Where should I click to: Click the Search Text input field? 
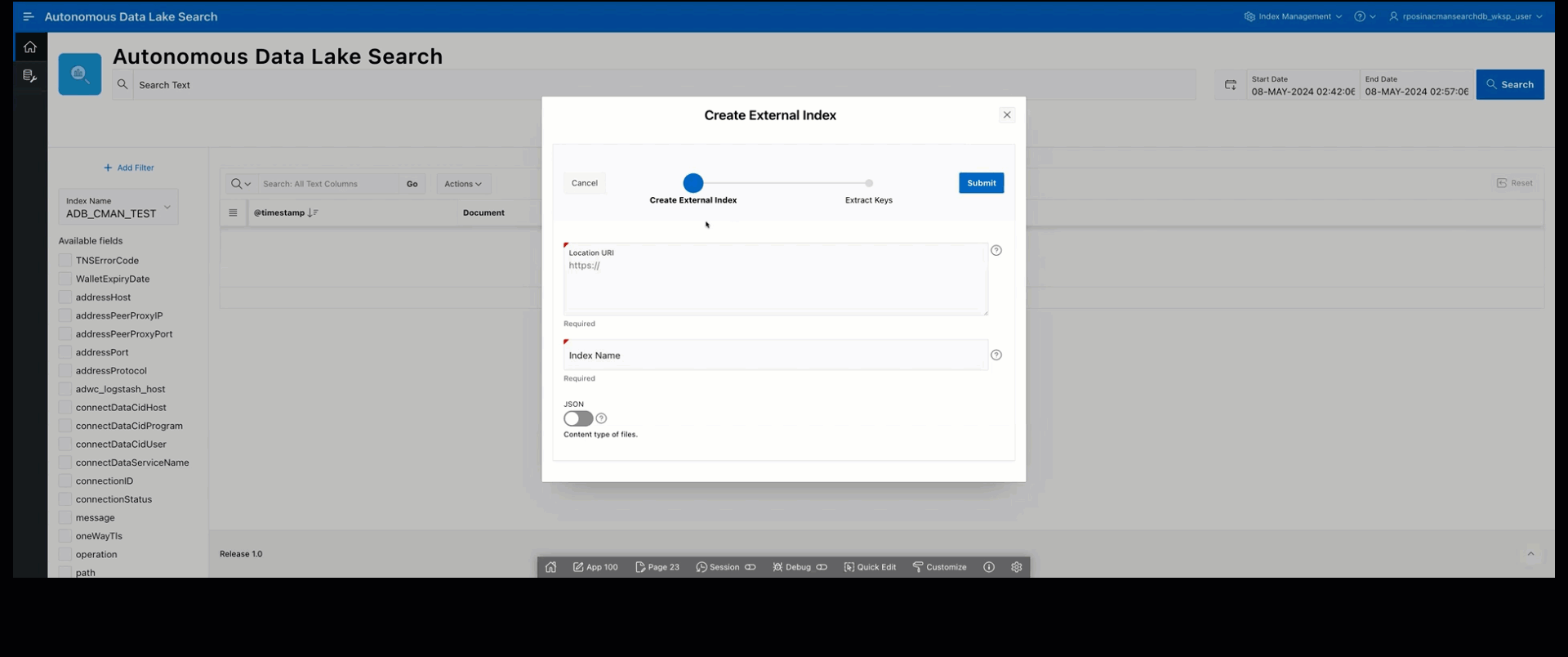click(x=663, y=84)
